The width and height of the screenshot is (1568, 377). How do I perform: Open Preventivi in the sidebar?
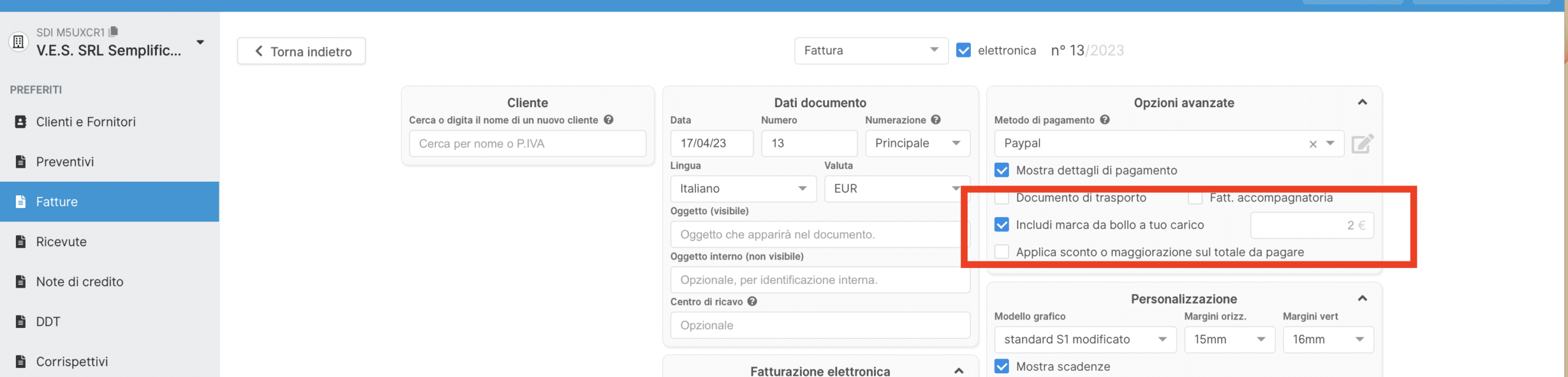point(65,162)
